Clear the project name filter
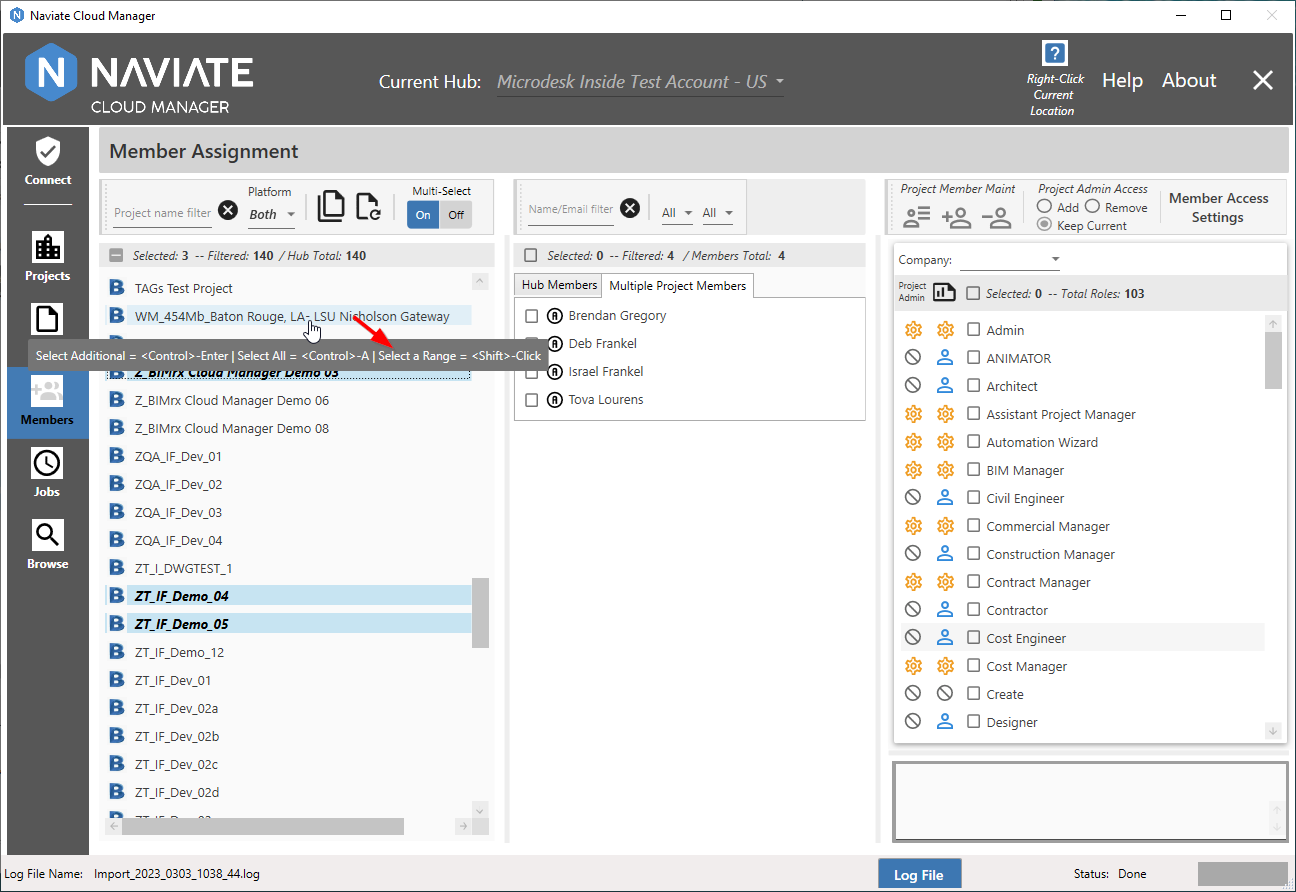Viewport: 1296px width, 892px height. coord(228,210)
